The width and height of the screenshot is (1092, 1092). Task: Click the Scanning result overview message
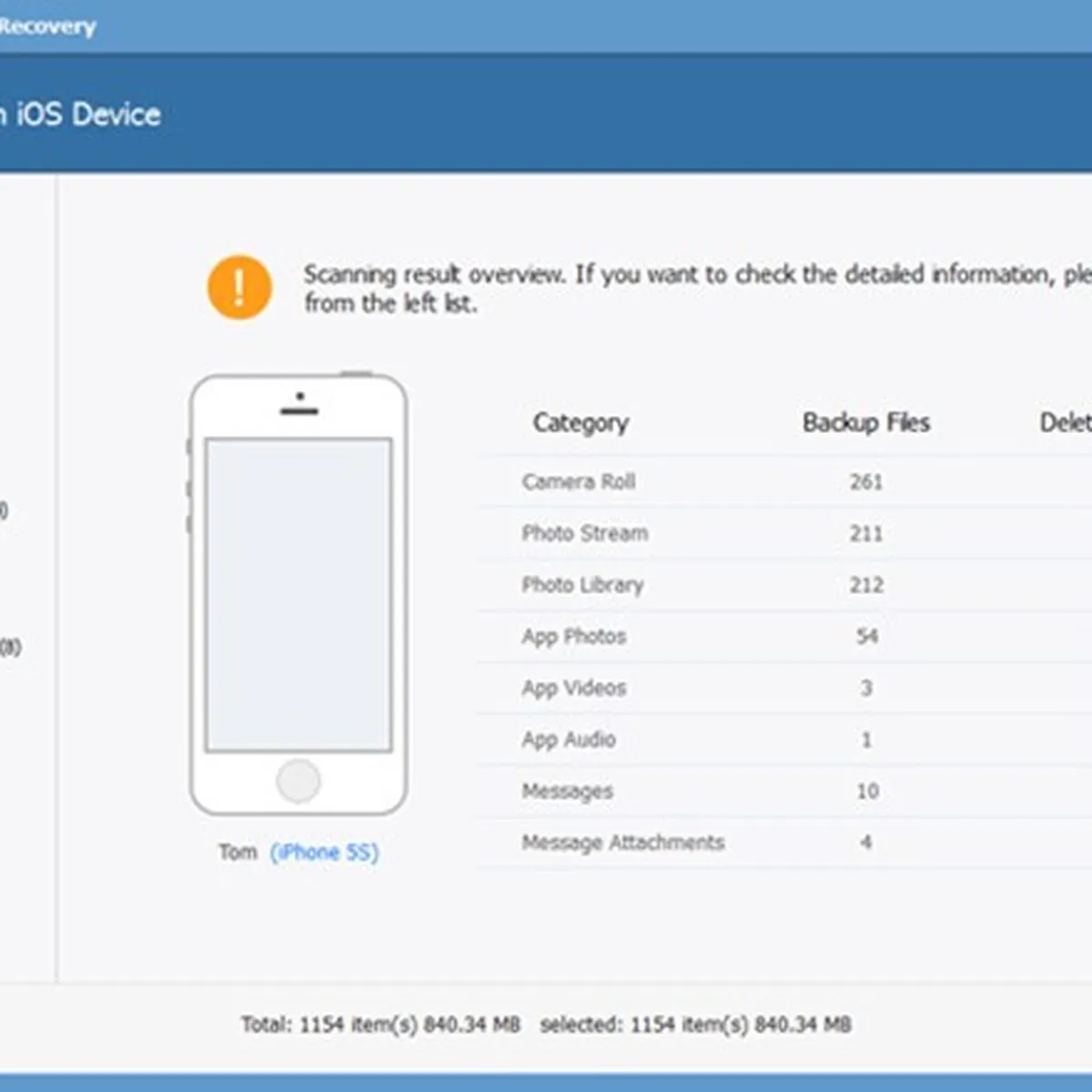[697, 288]
